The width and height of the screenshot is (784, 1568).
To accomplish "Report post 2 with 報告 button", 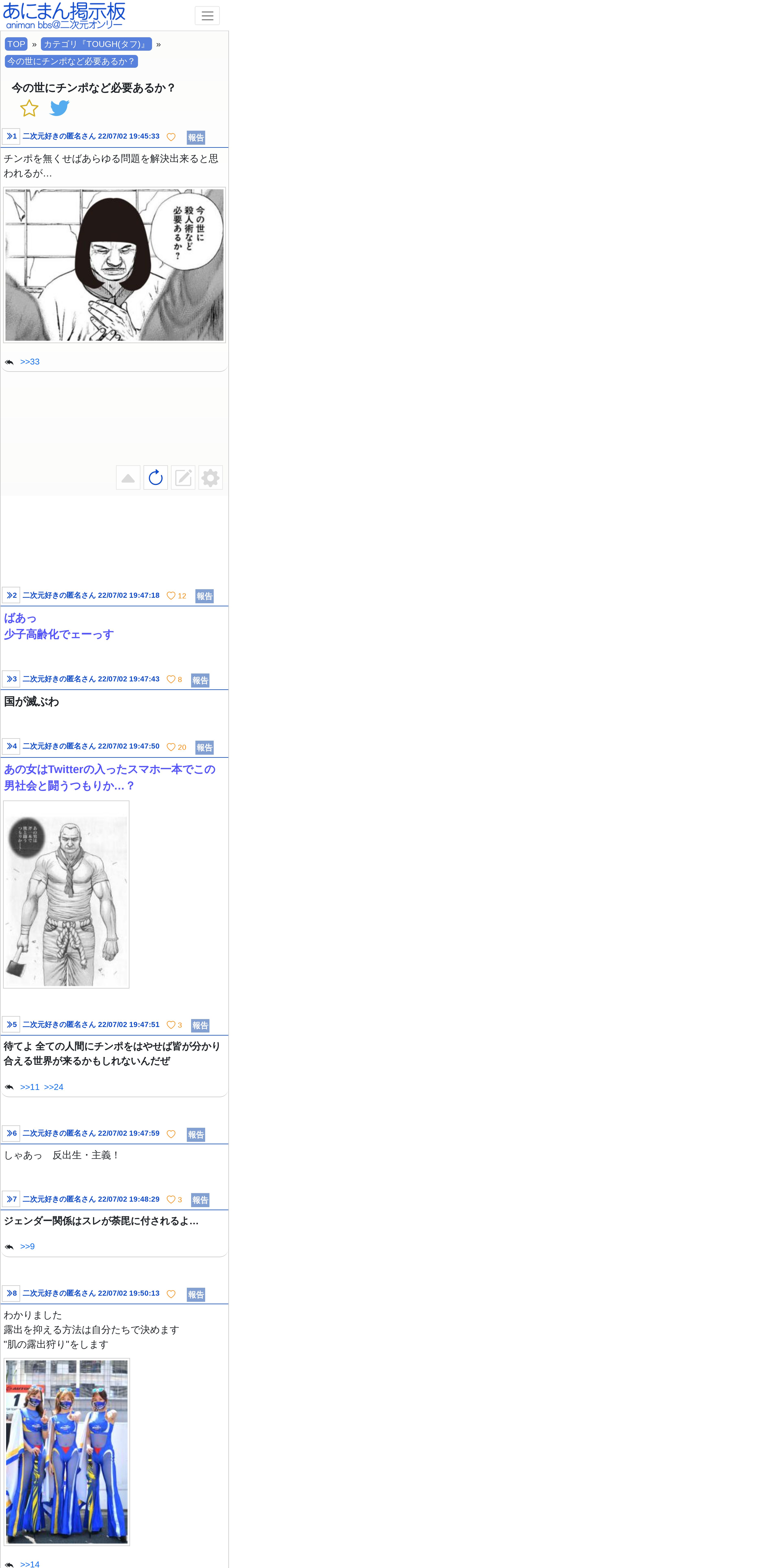I will point(205,597).
